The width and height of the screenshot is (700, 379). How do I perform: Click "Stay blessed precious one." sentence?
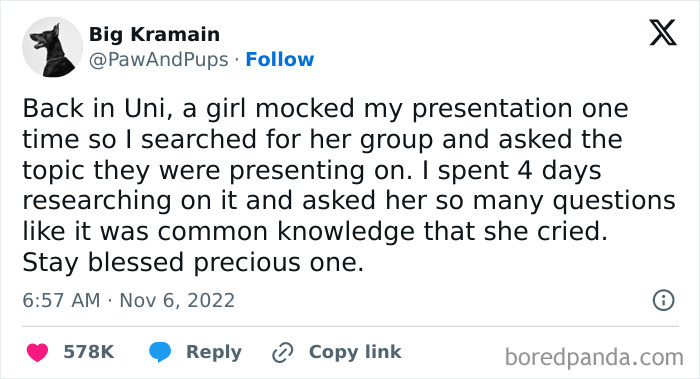pos(193,262)
